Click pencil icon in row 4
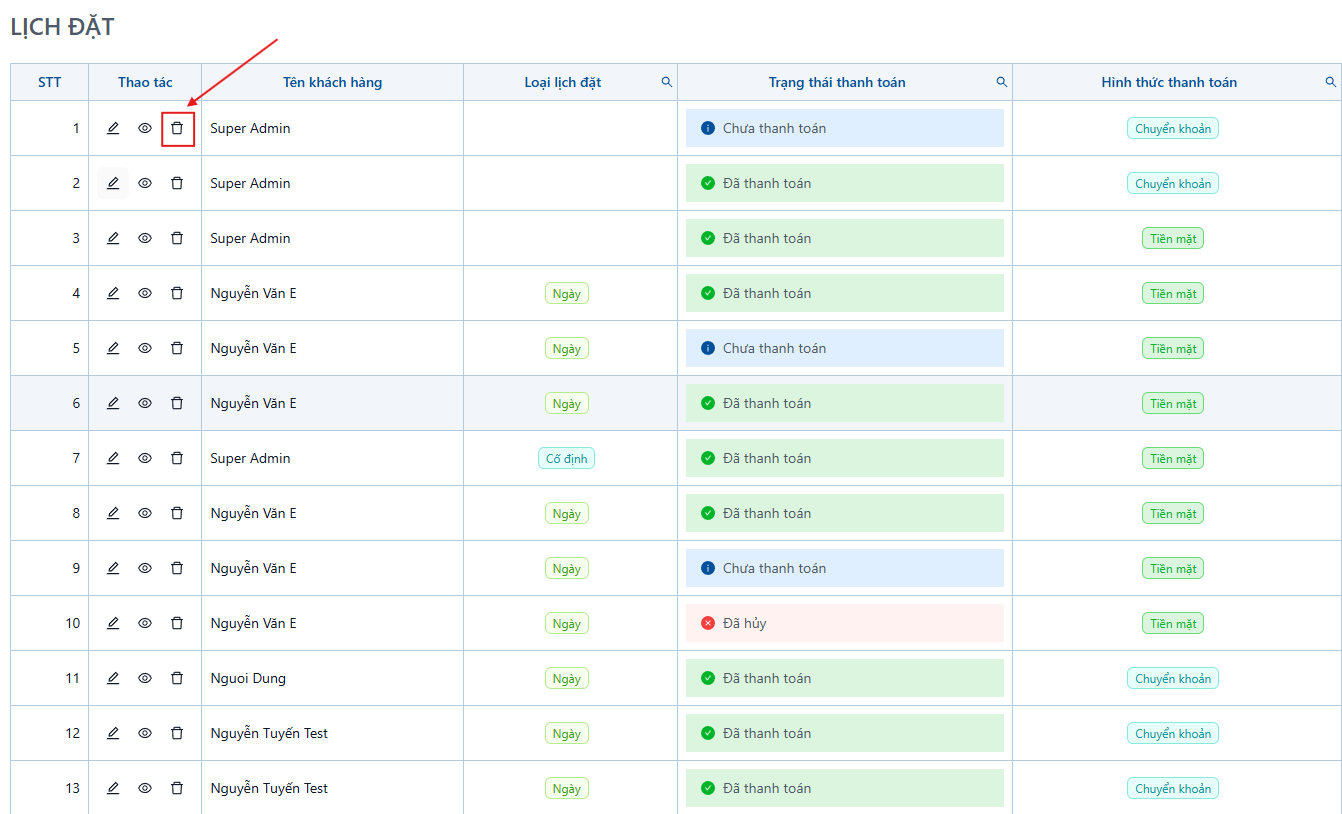This screenshot has width=1342, height=814. coord(113,293)
